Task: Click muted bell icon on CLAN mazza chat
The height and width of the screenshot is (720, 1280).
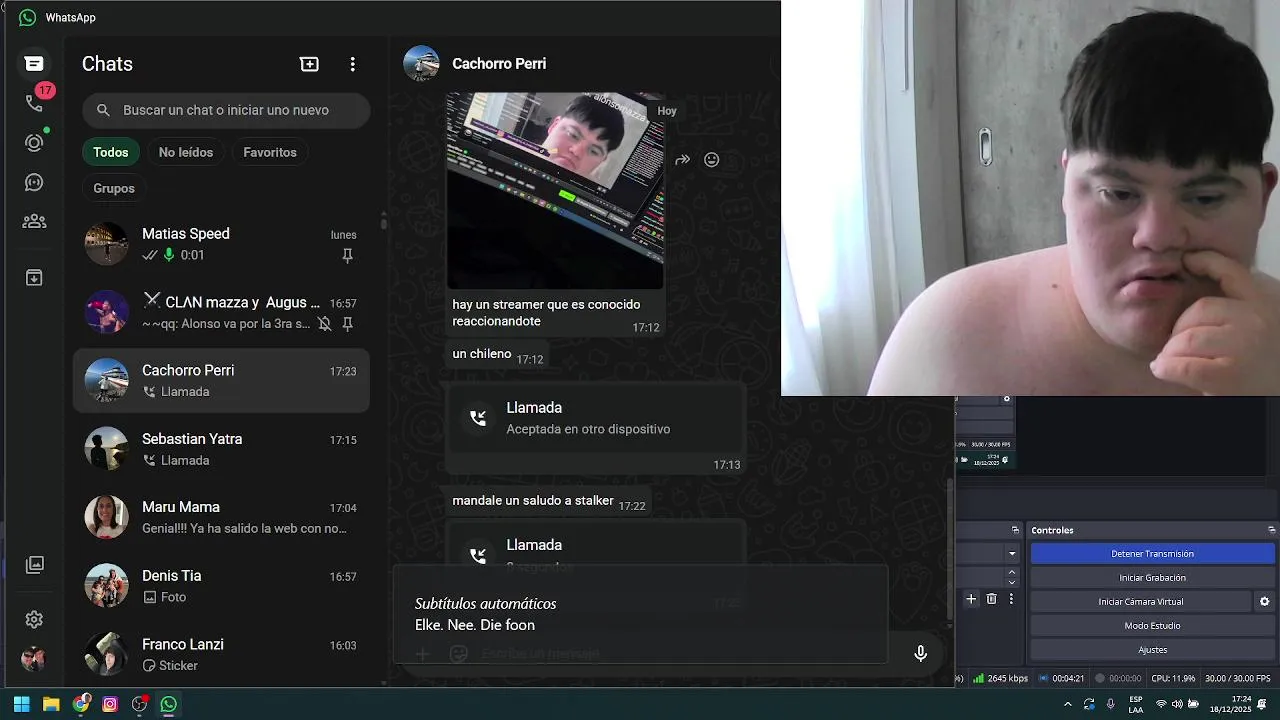Action: [x=324, y=324]
